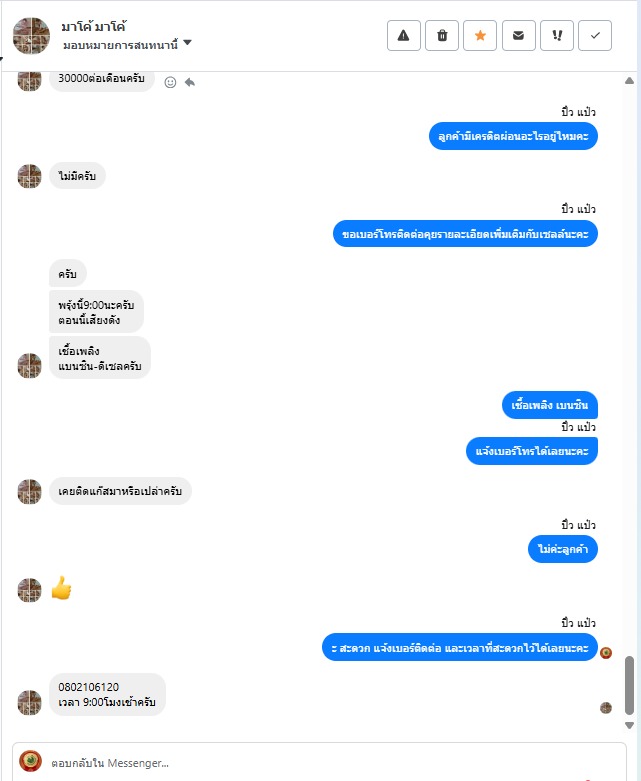Click the scroll up arrow of chat
The width and height of the screenshot is (641, 781).
pyautogui.click(x=630, y=81)
